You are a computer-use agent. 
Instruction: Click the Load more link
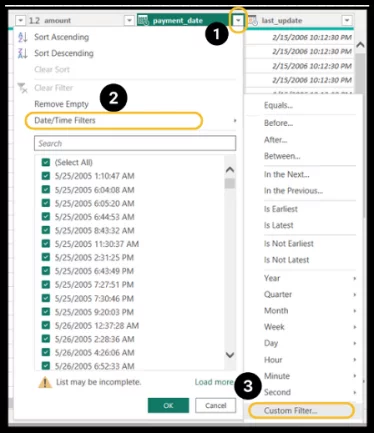tap(214, 382)
